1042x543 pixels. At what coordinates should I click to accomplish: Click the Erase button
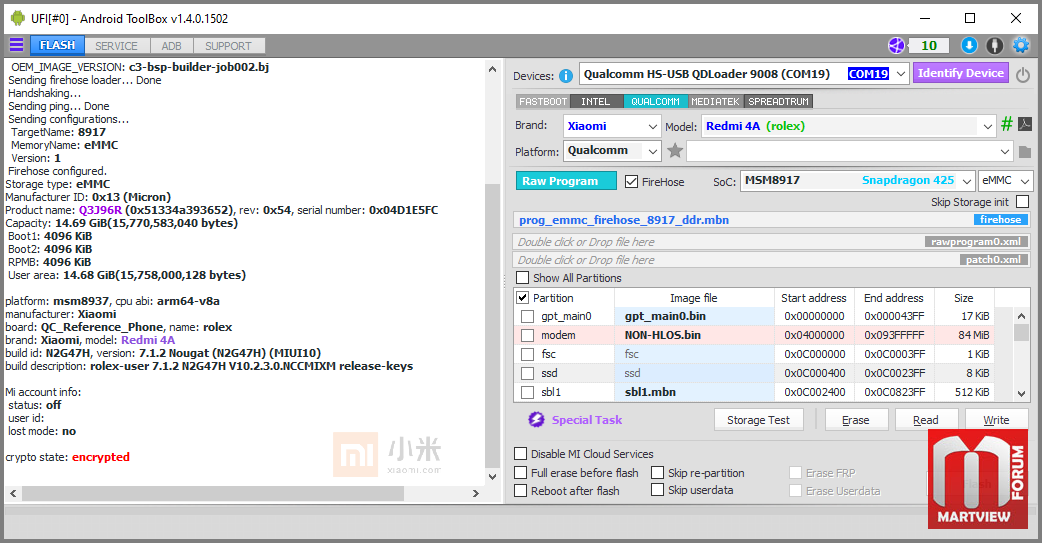pos(855,420)
